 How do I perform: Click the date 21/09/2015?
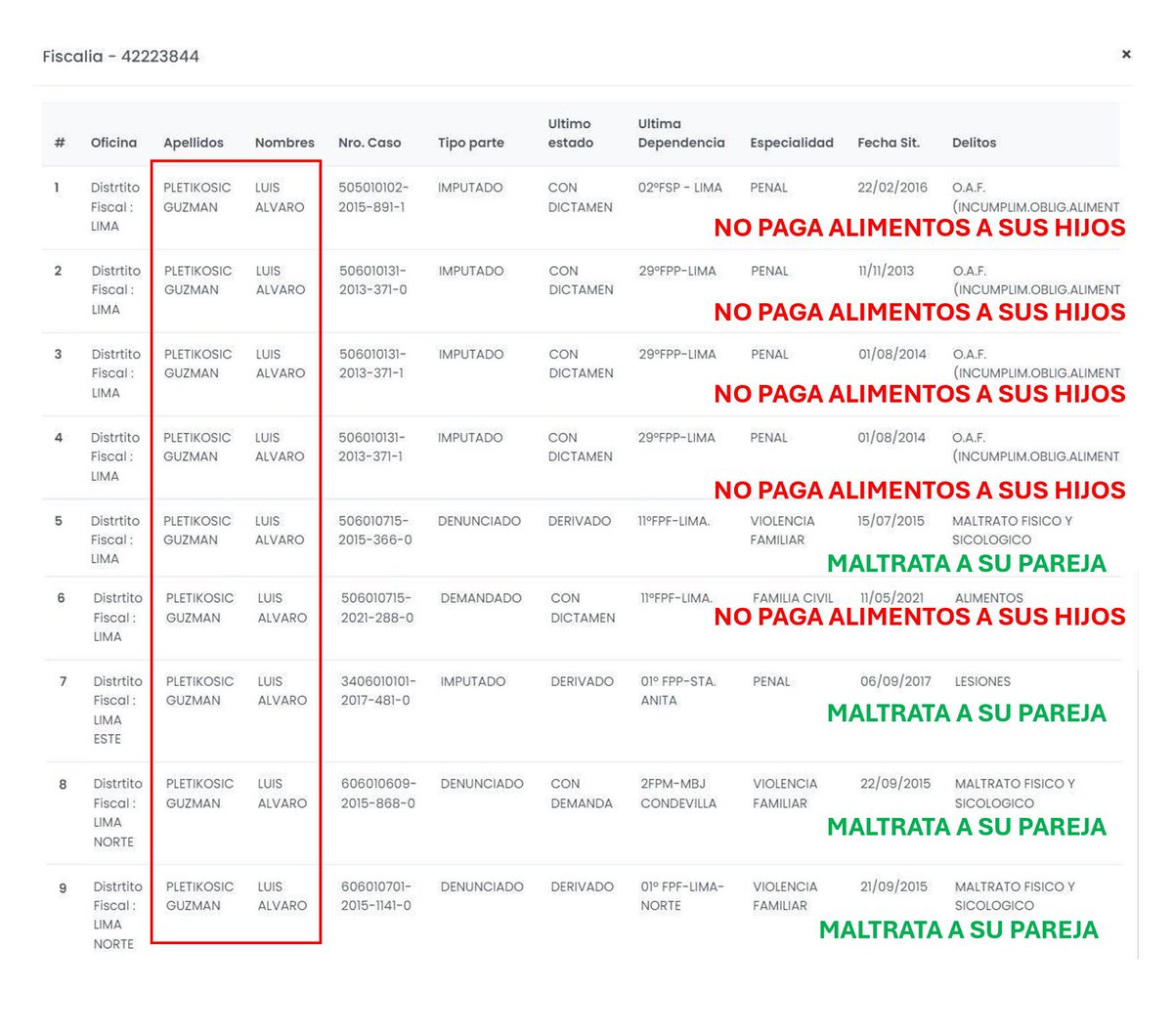[x=893, y=886]
